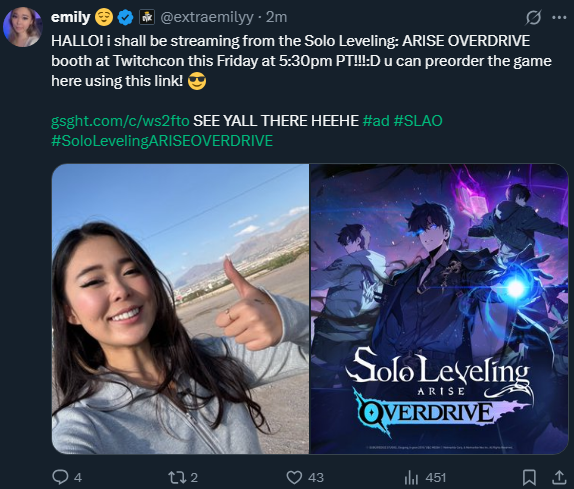
Task: Open the #SLAO hashtag
Action: pos(418,121)
